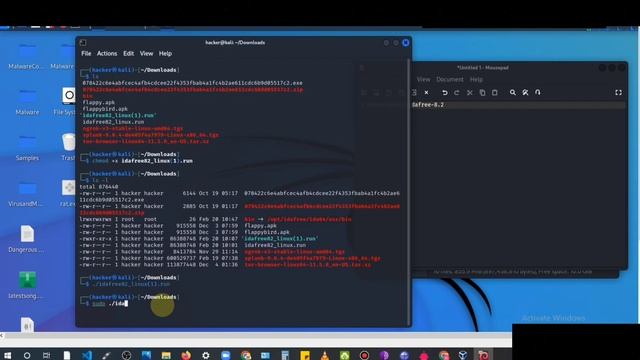640x360 pixels.
Task: Click terminal title 'hacker@kali ~/Downloads'
Action: (235, 42)
